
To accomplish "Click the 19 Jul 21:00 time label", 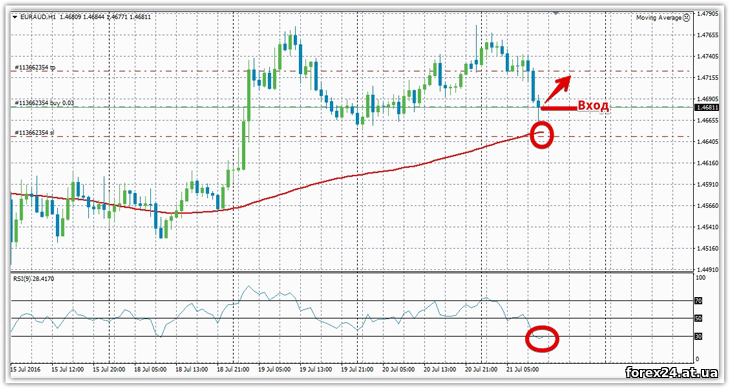I will point(358,369).
